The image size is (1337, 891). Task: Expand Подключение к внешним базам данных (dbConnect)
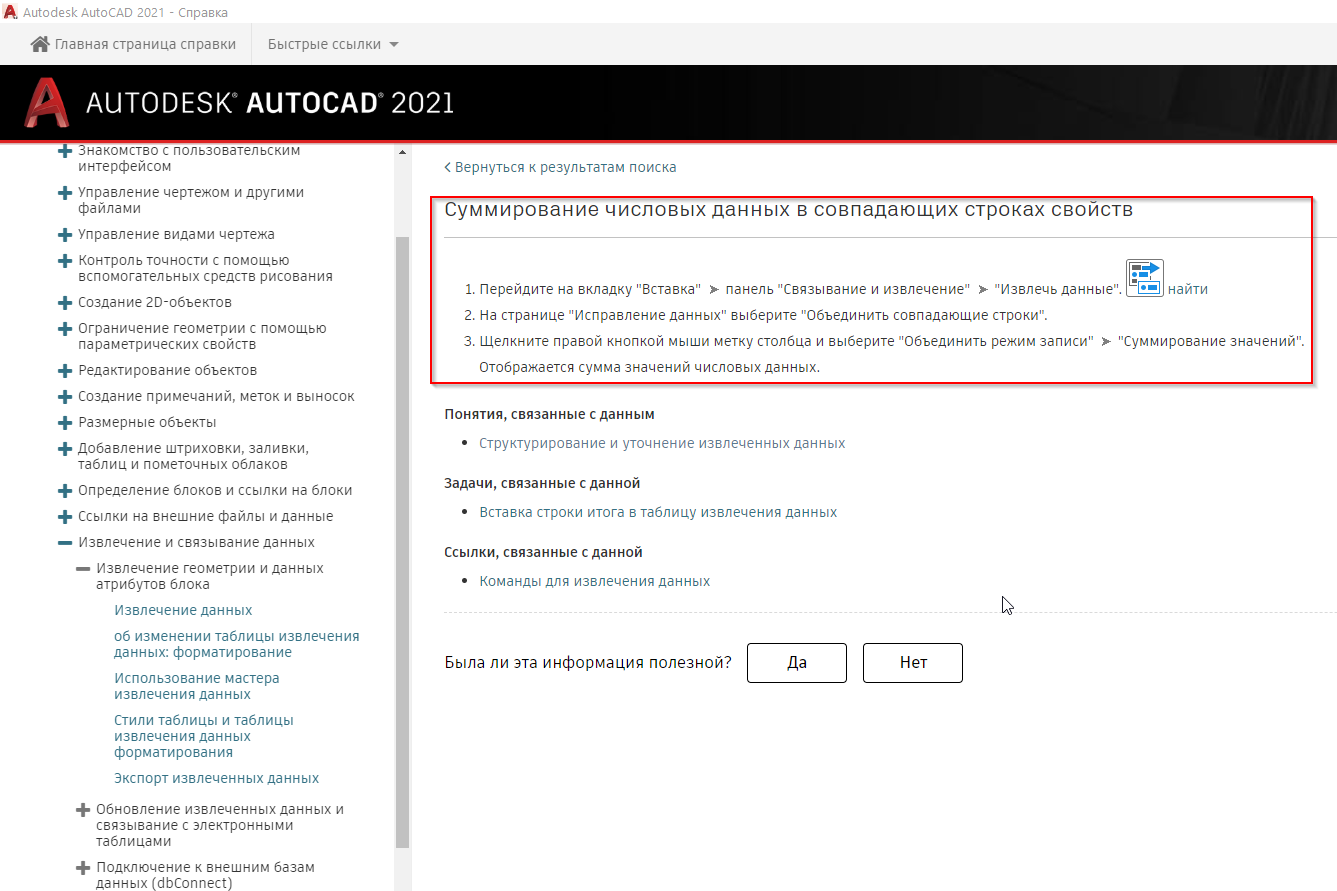point(83,868)
